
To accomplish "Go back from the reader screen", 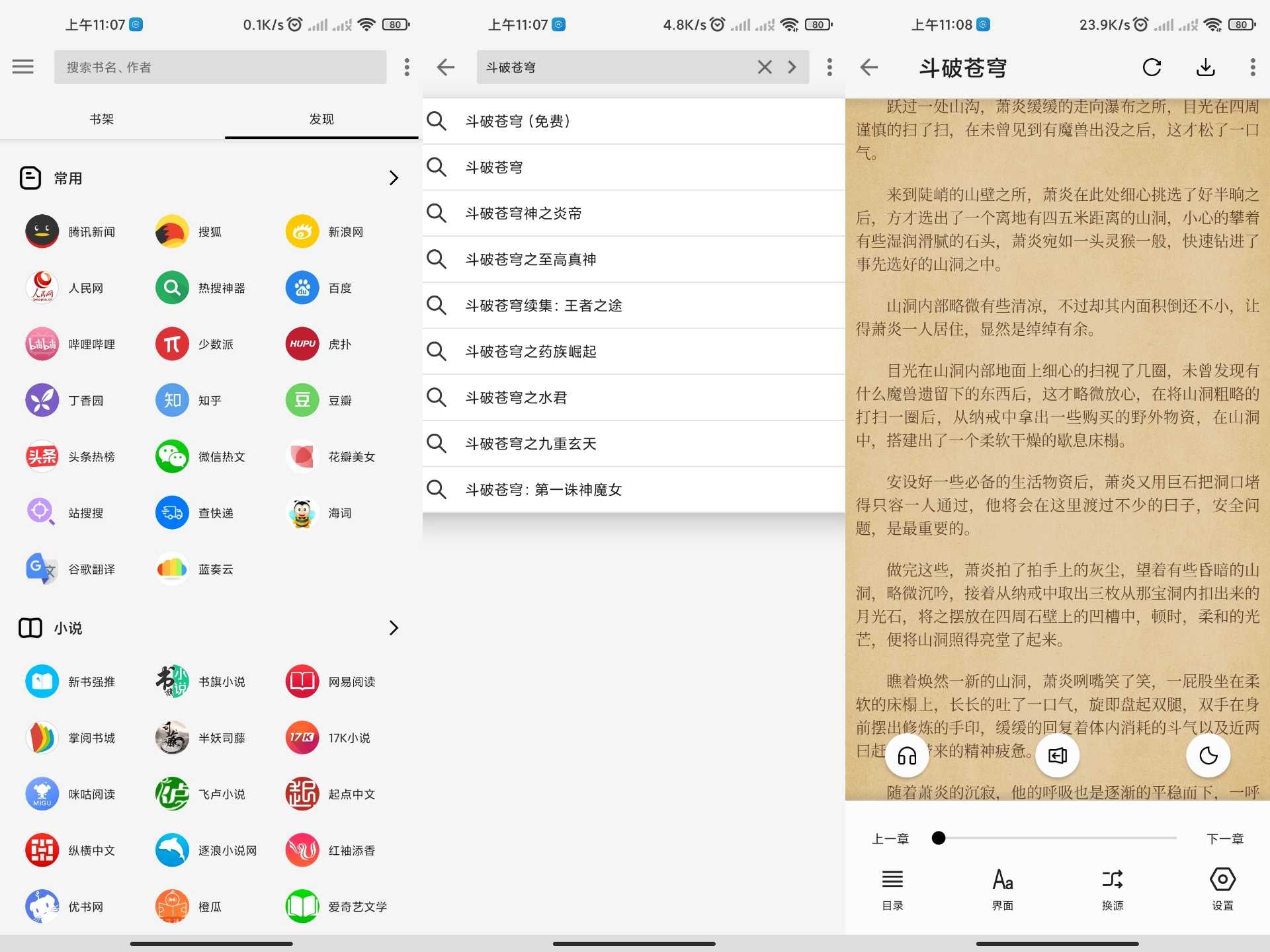I will coord(869,67).
